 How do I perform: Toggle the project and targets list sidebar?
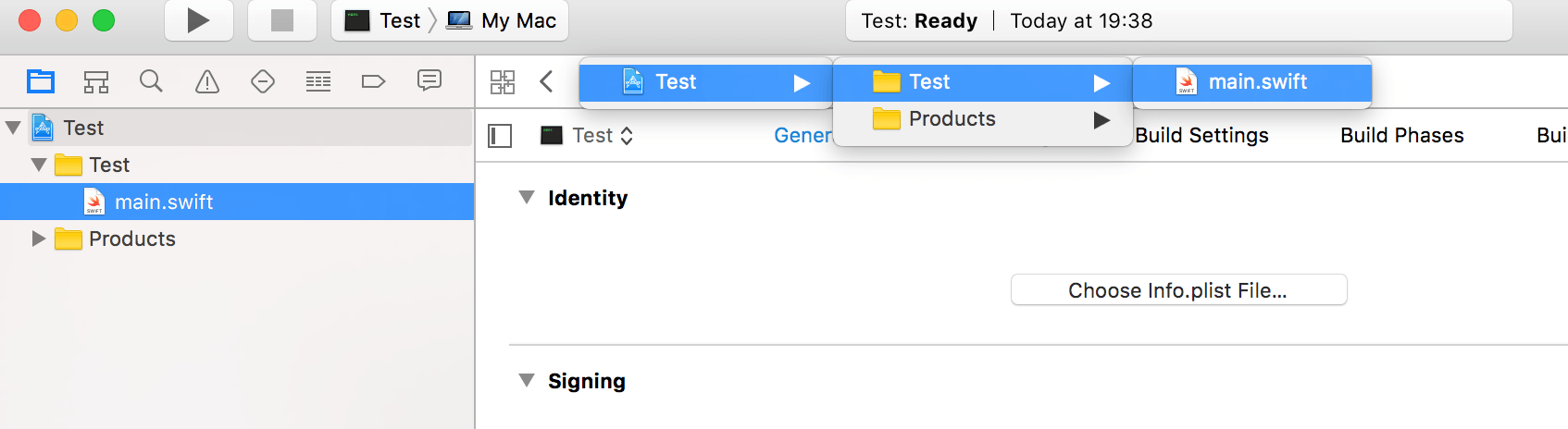[x=500, y=136]
